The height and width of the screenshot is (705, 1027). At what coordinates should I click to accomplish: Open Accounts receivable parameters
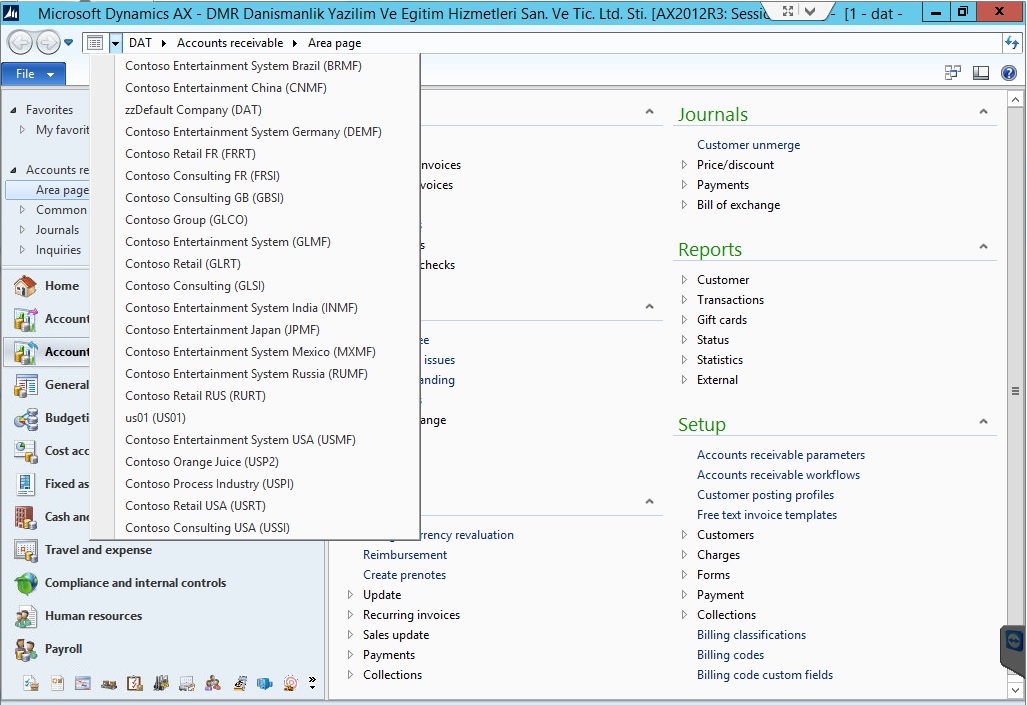click(x=781, y=455)
